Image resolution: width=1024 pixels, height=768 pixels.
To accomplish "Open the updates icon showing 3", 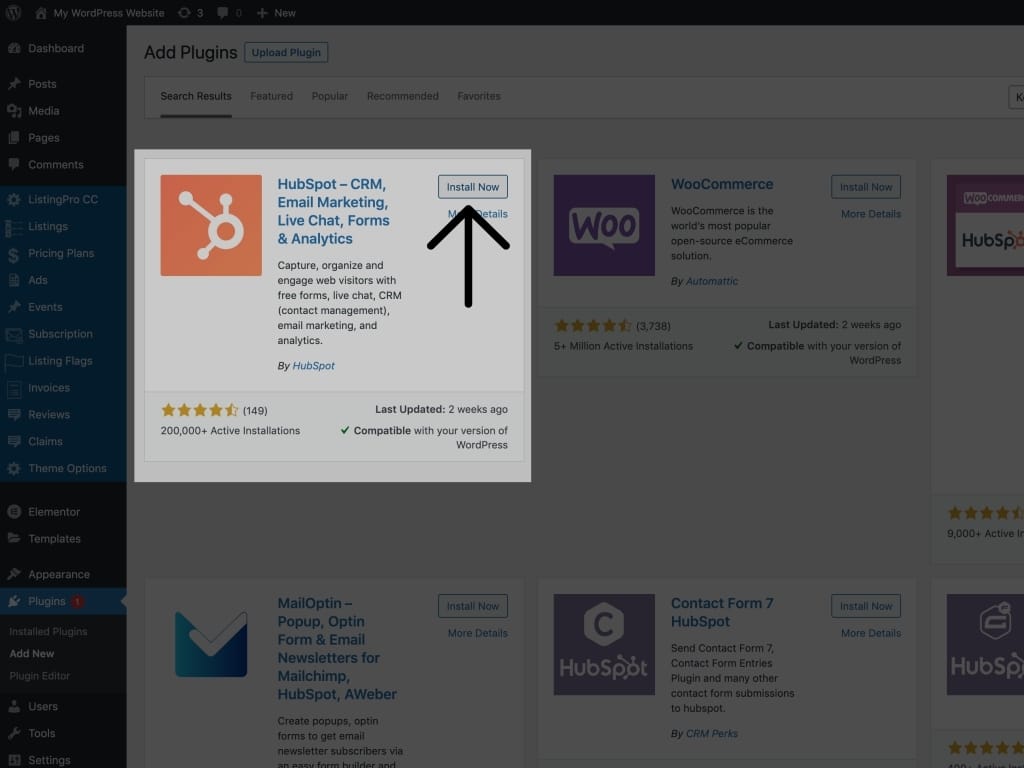I will [190, 13].
